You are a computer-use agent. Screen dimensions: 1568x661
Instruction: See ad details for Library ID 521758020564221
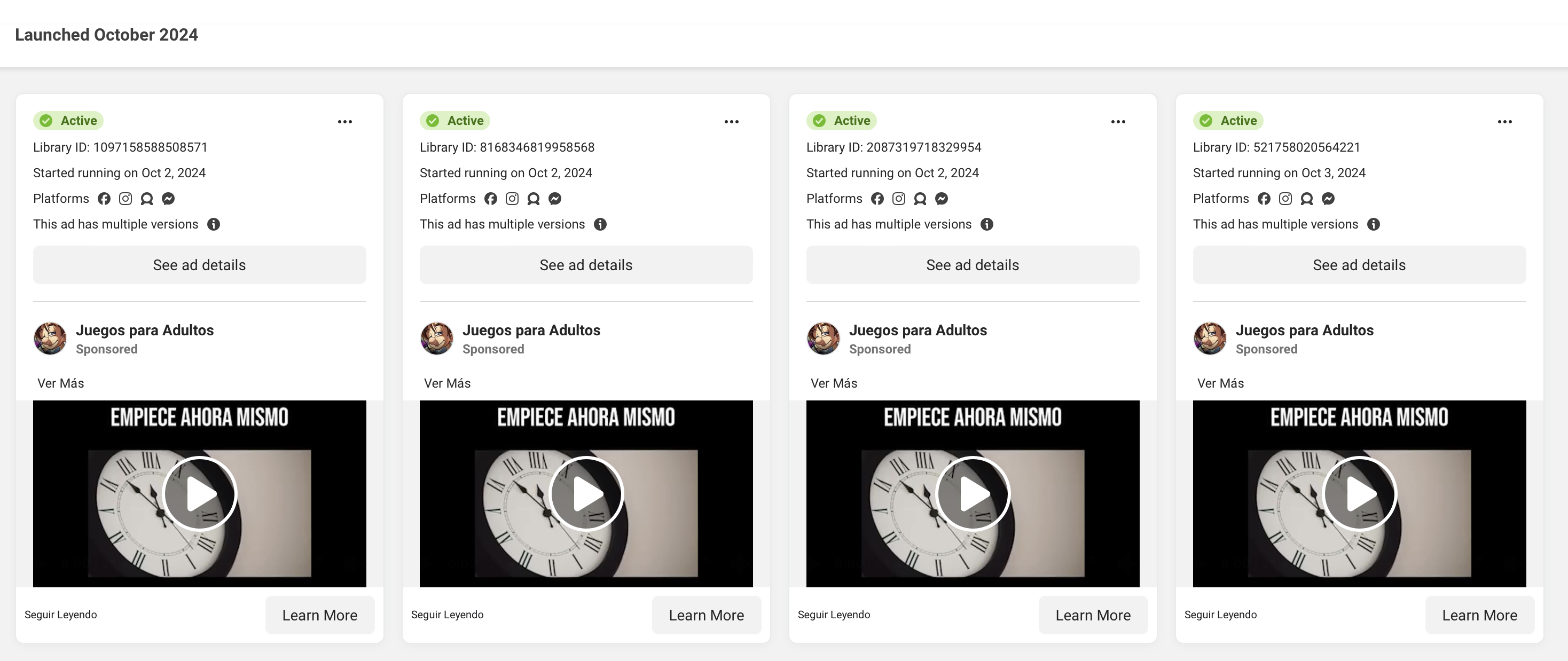pyautogui.click(x=1359, y=265)
